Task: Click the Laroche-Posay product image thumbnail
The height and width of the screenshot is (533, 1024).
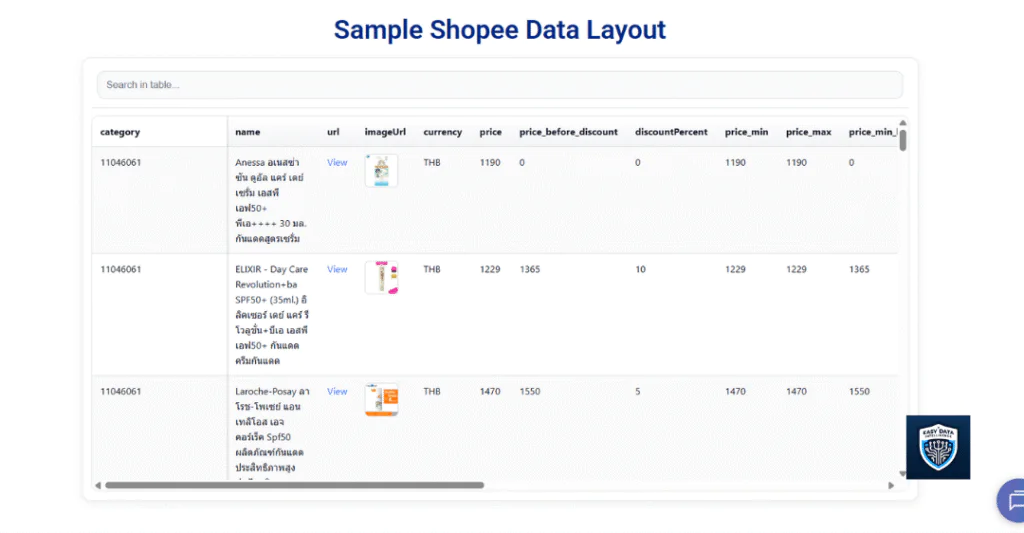Action: click(x=381, y=400)
